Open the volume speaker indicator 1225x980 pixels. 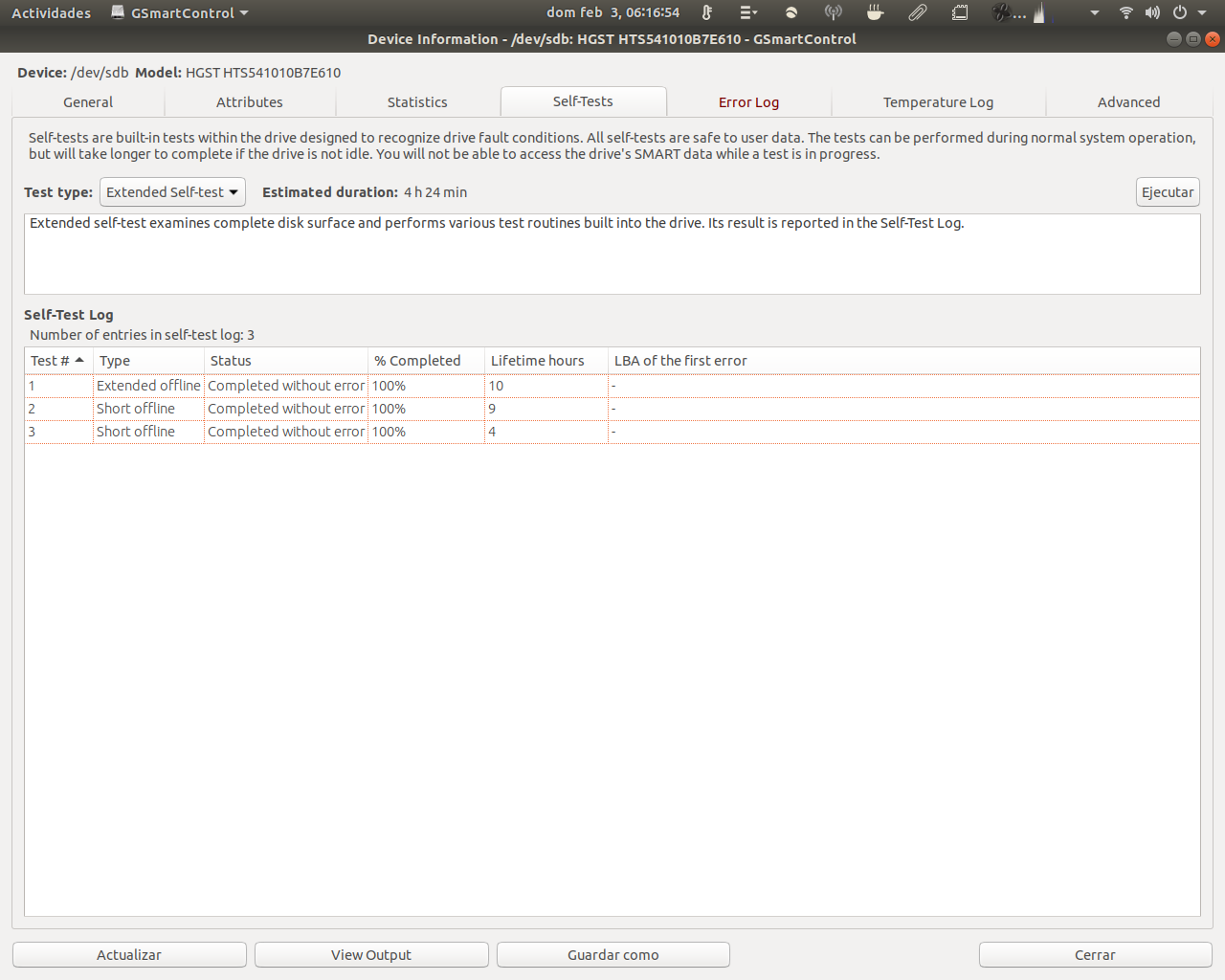pyautogui.click(x=1152, y=12)
